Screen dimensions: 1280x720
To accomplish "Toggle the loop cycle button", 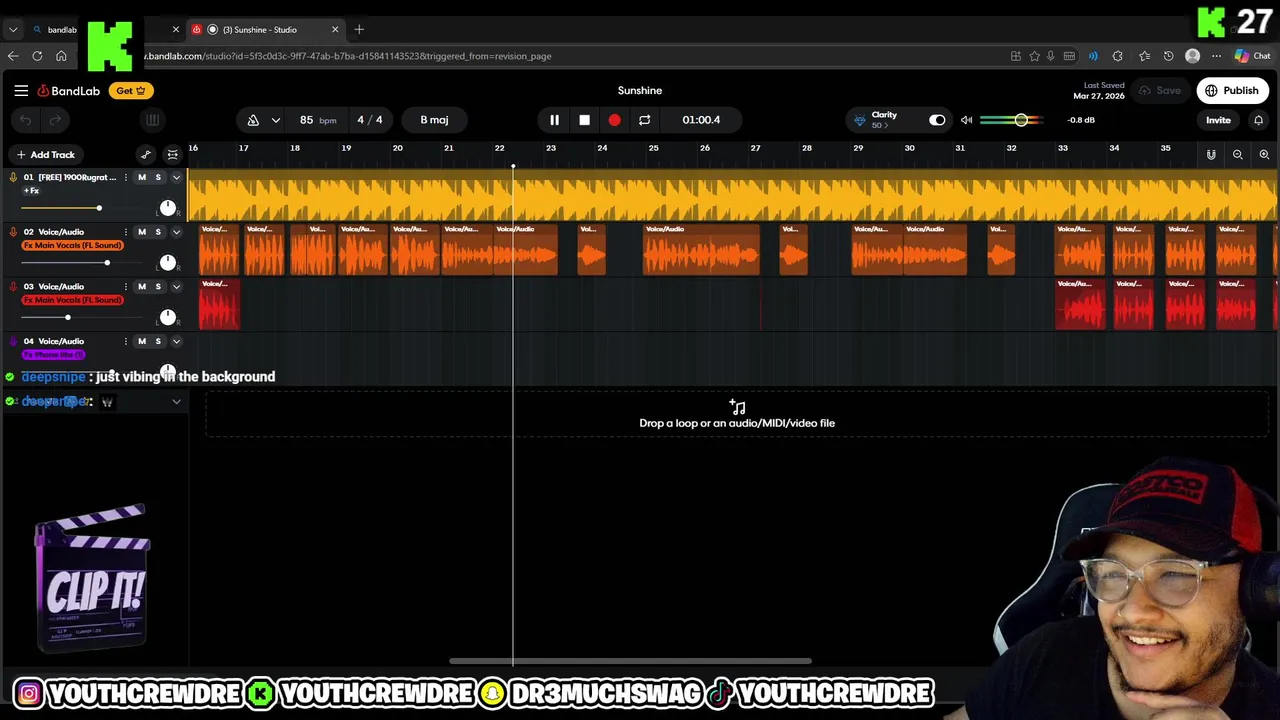I will coord(644,120).
